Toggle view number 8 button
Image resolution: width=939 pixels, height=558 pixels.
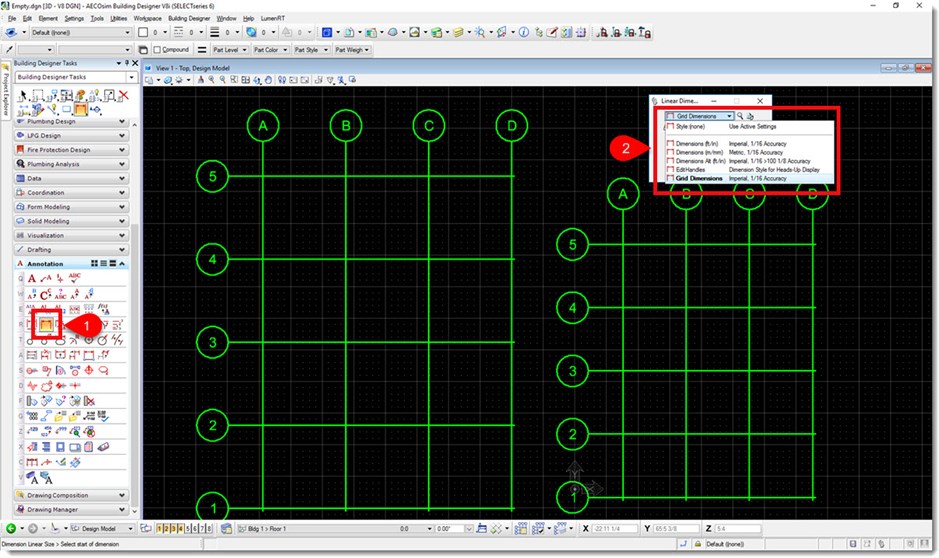click(208, 529)
